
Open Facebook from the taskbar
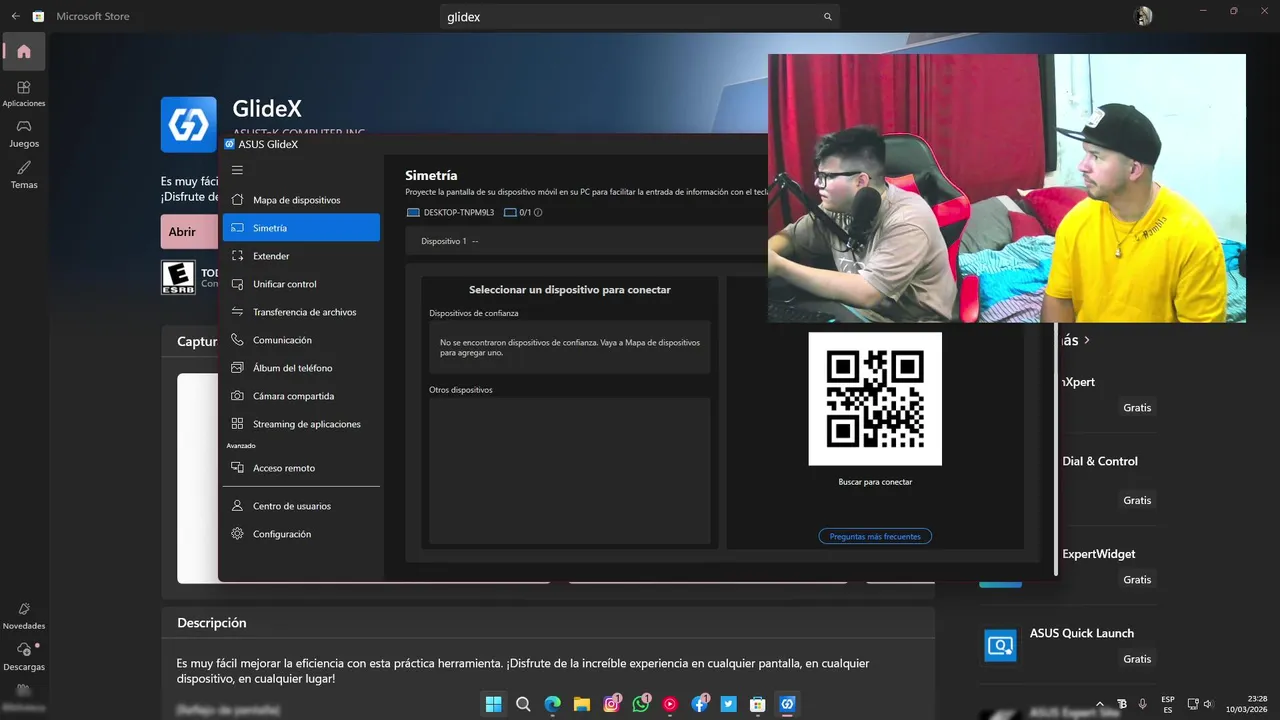point(700,704)
